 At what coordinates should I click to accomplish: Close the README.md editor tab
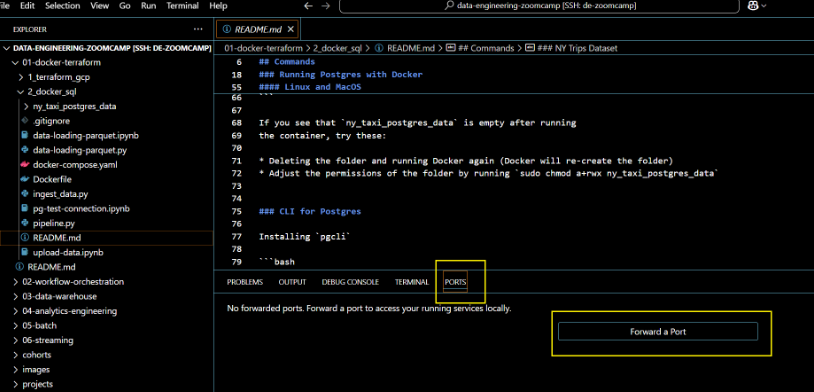pyautogui.click(x=291, y=30)
